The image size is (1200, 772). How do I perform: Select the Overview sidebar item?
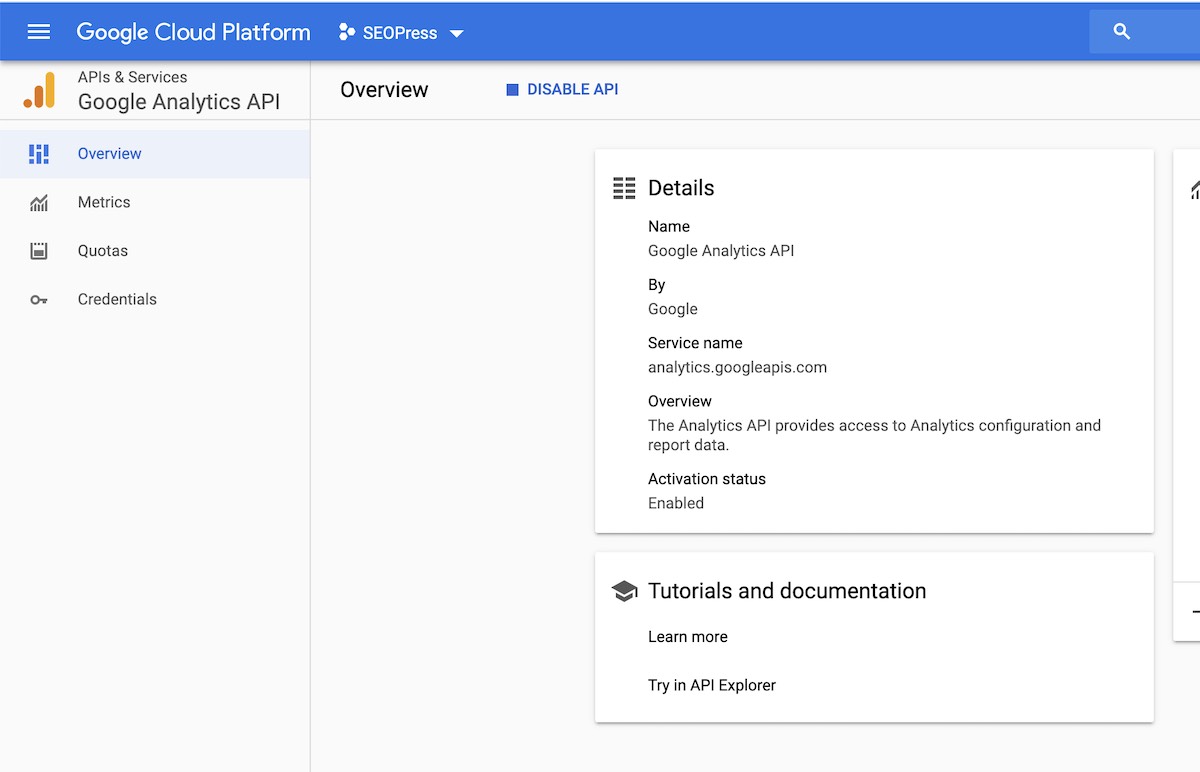point(155,154)
